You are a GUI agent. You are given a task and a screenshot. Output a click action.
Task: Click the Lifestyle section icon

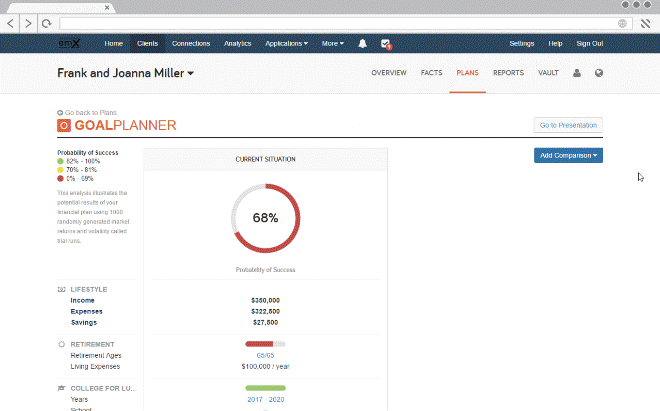click(x=61, y=289)
